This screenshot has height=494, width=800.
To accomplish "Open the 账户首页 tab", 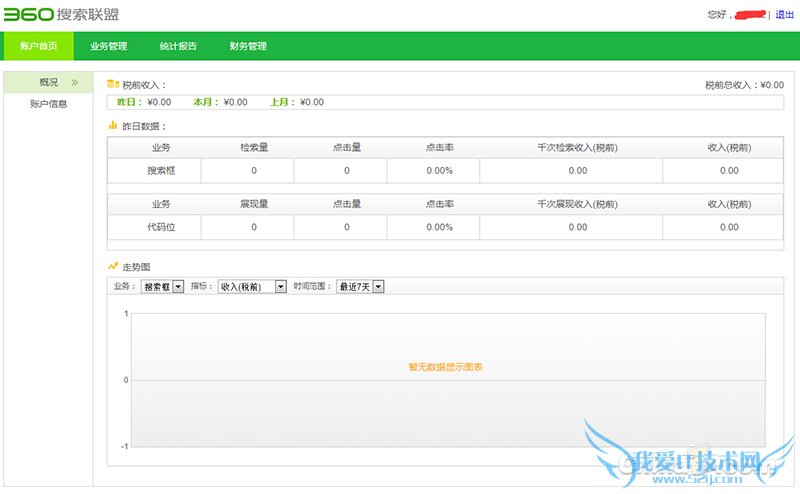I will [39, 46].
